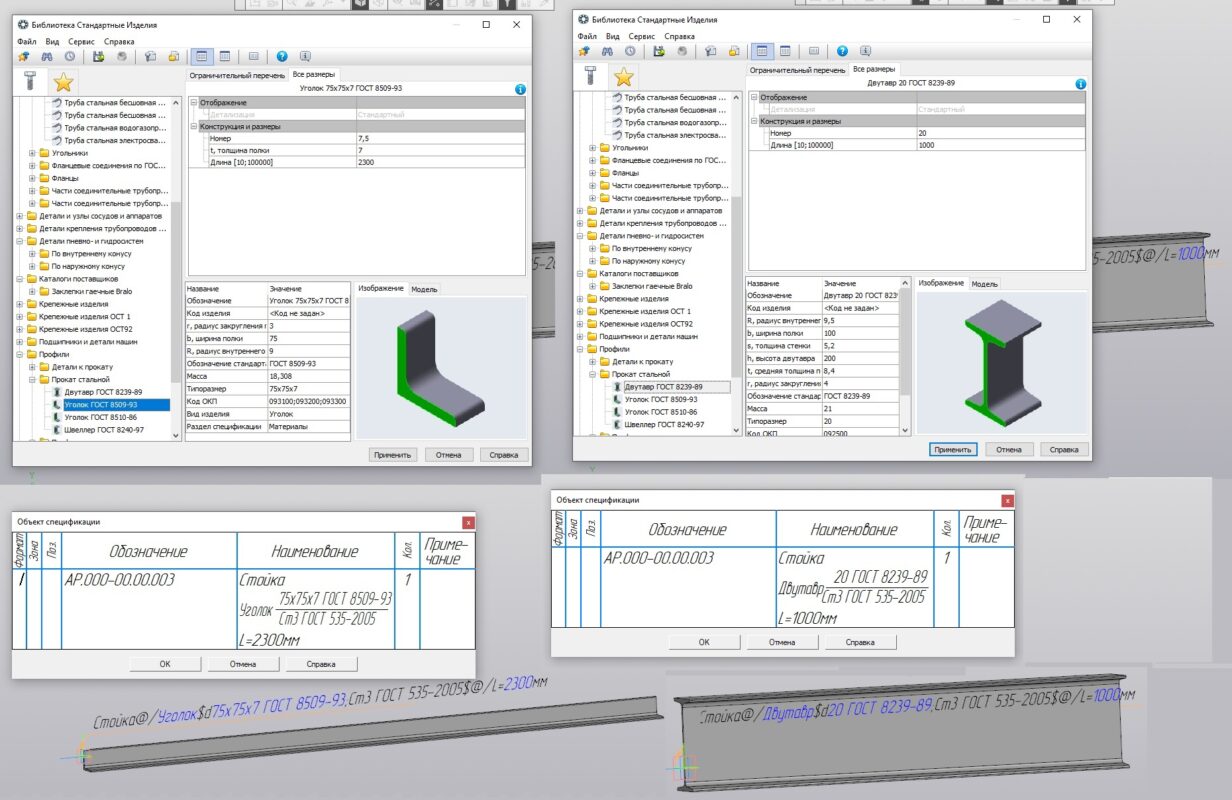Switch to Модель tab in right window
The width and height of the screenshot is (1232, 800).
click(x=985, y=284)
